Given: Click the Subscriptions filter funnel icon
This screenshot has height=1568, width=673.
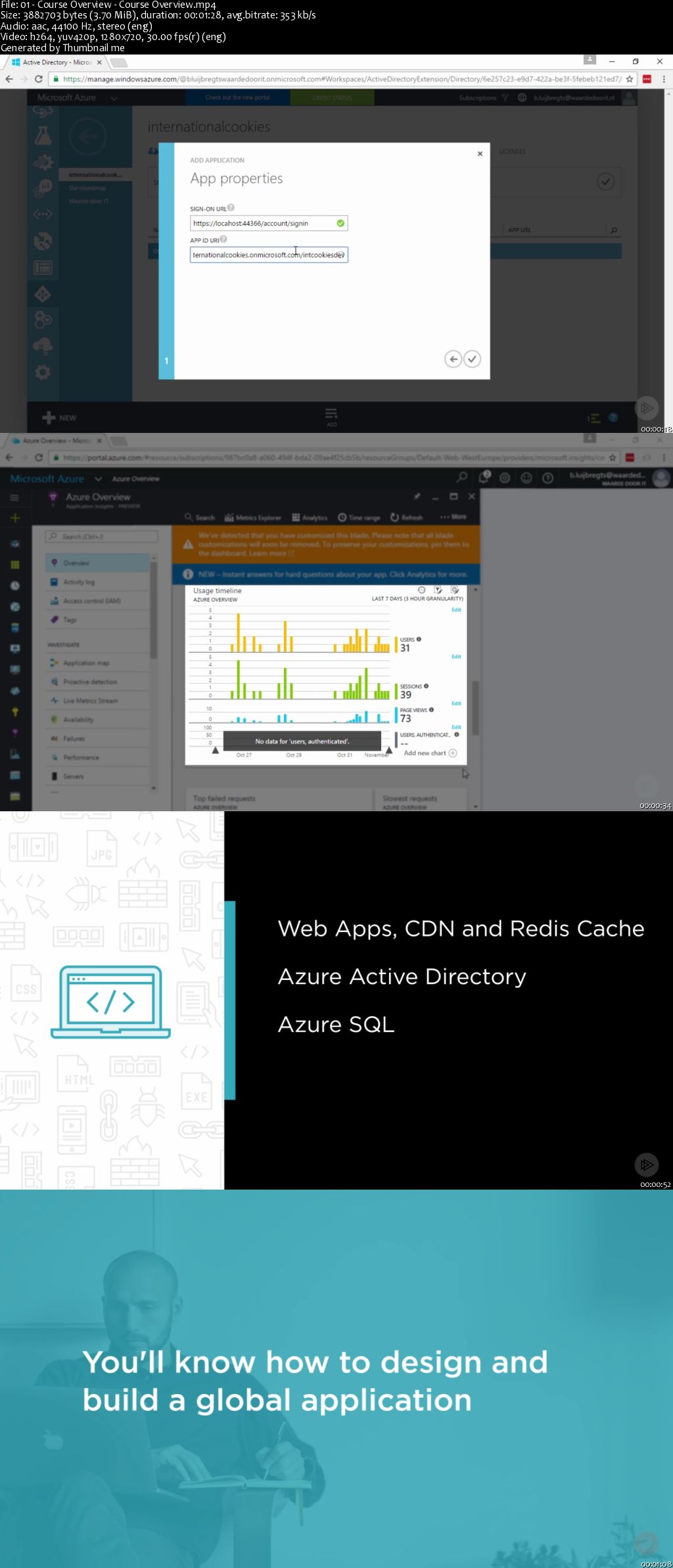Looking at the screenshot, I should [x=505, y=98].
